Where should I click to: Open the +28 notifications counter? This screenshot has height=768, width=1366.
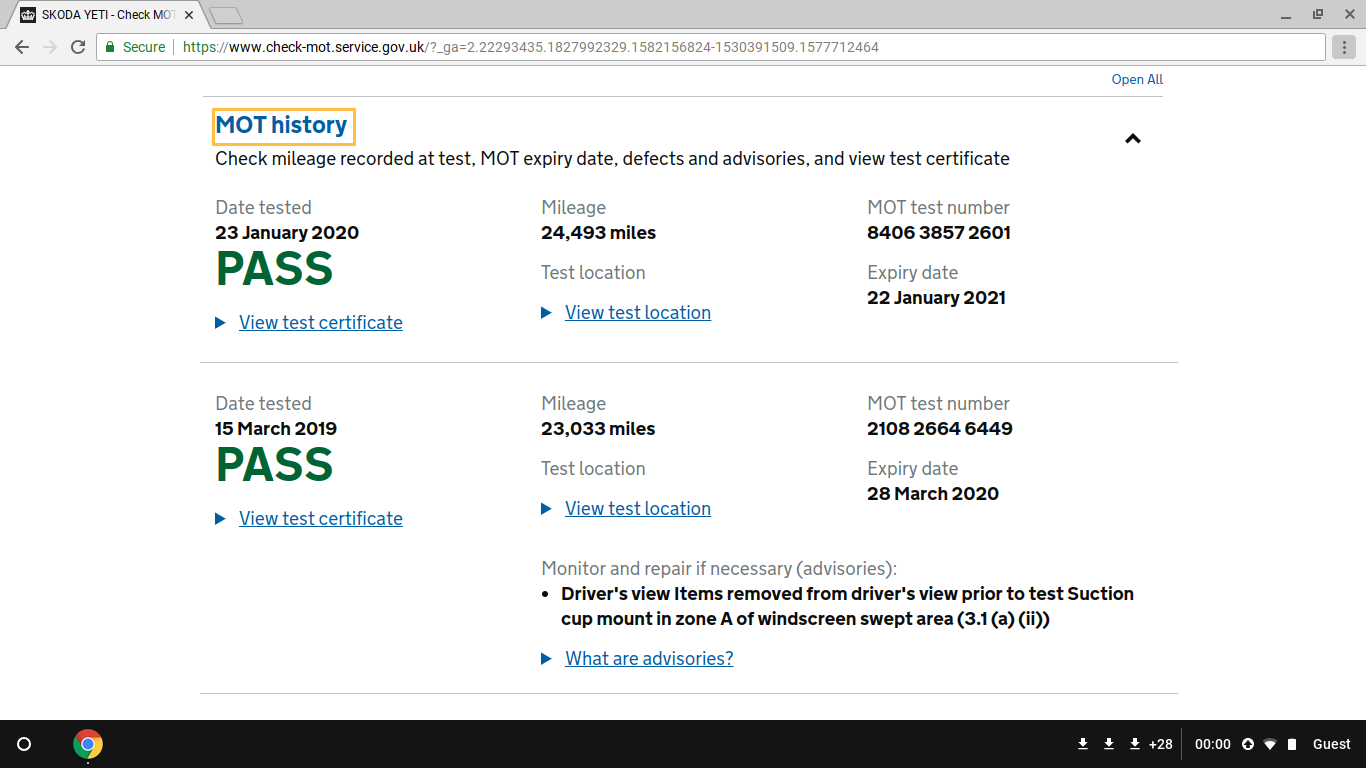pyautogui.click(x=1160, y=744)
